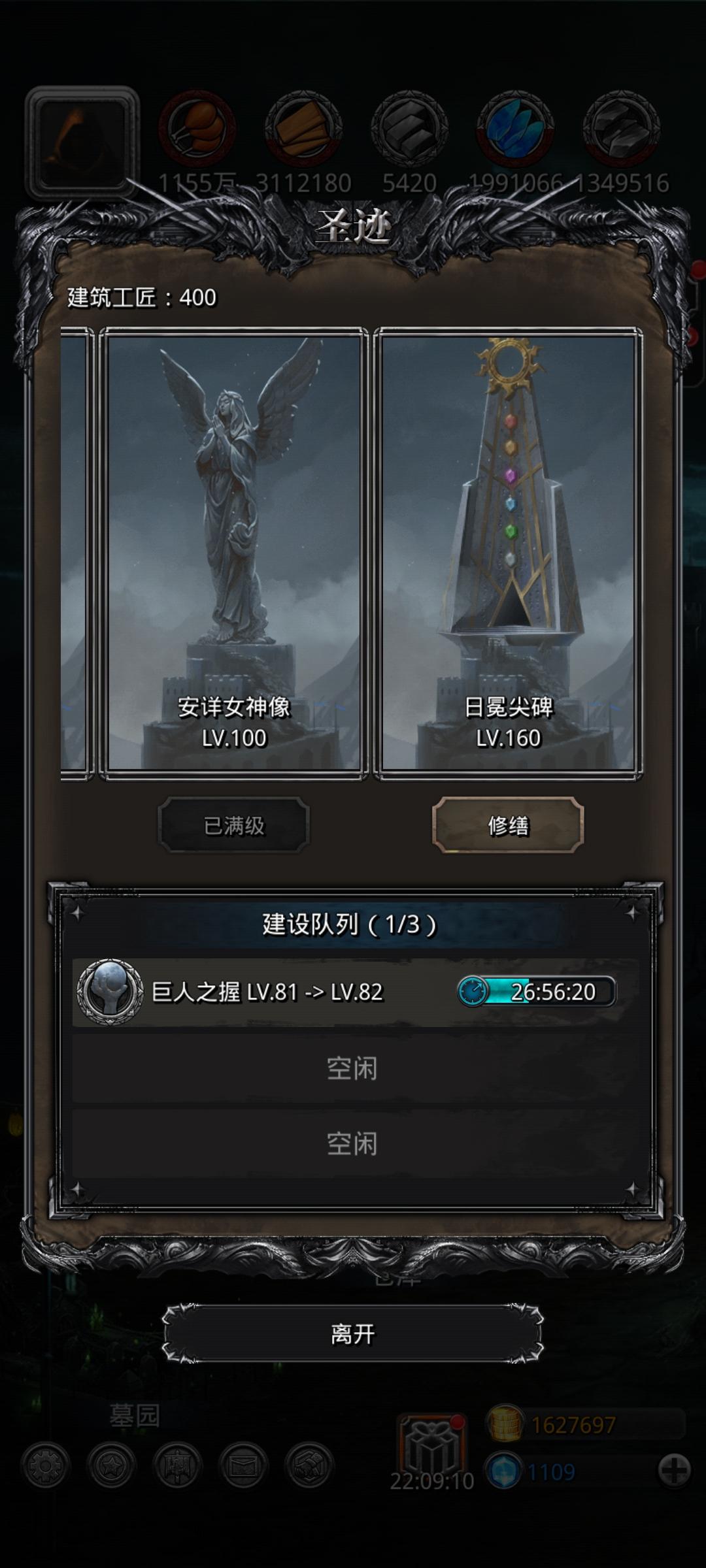This screenshot has width=706, height=1568.
Task: Click the 修缮 repair button
Action: 508,825
